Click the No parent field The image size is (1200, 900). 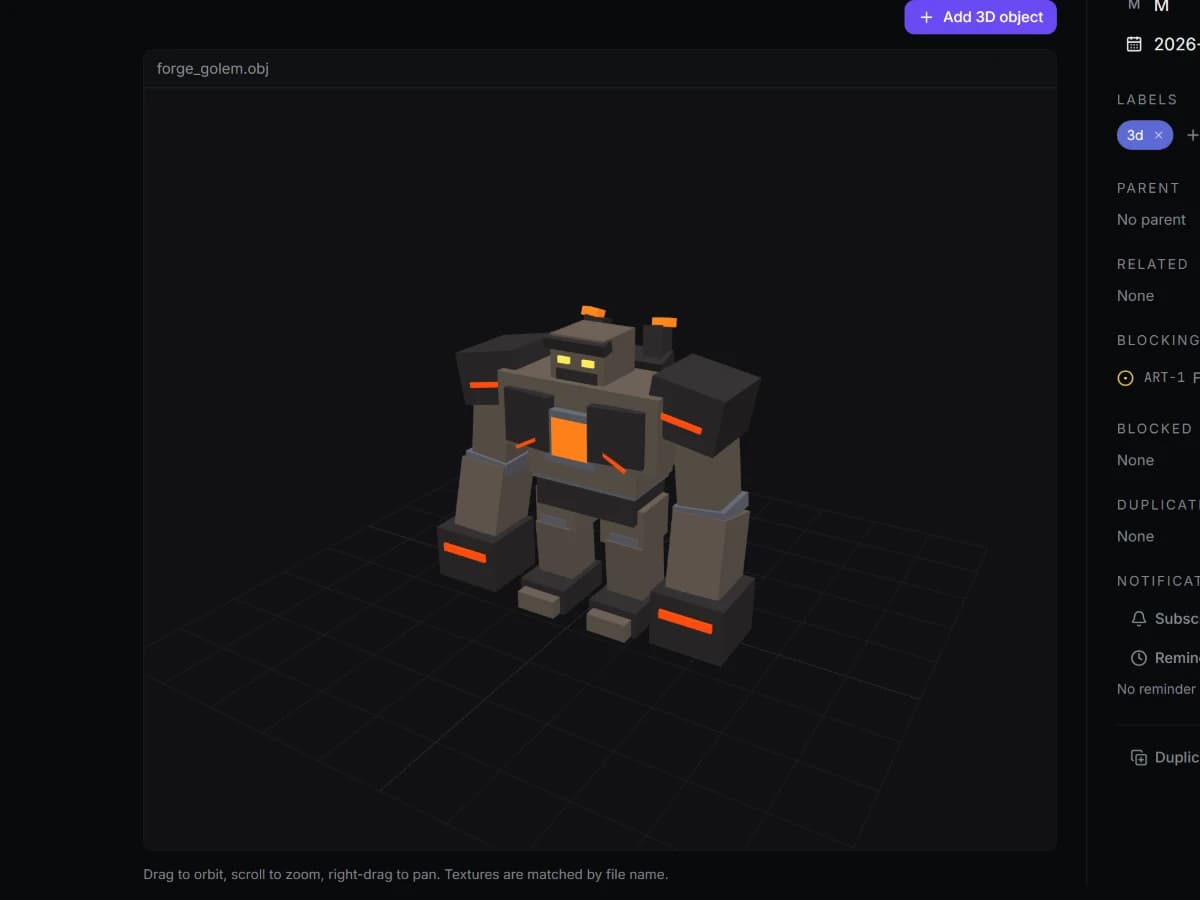coord(1151,220)
